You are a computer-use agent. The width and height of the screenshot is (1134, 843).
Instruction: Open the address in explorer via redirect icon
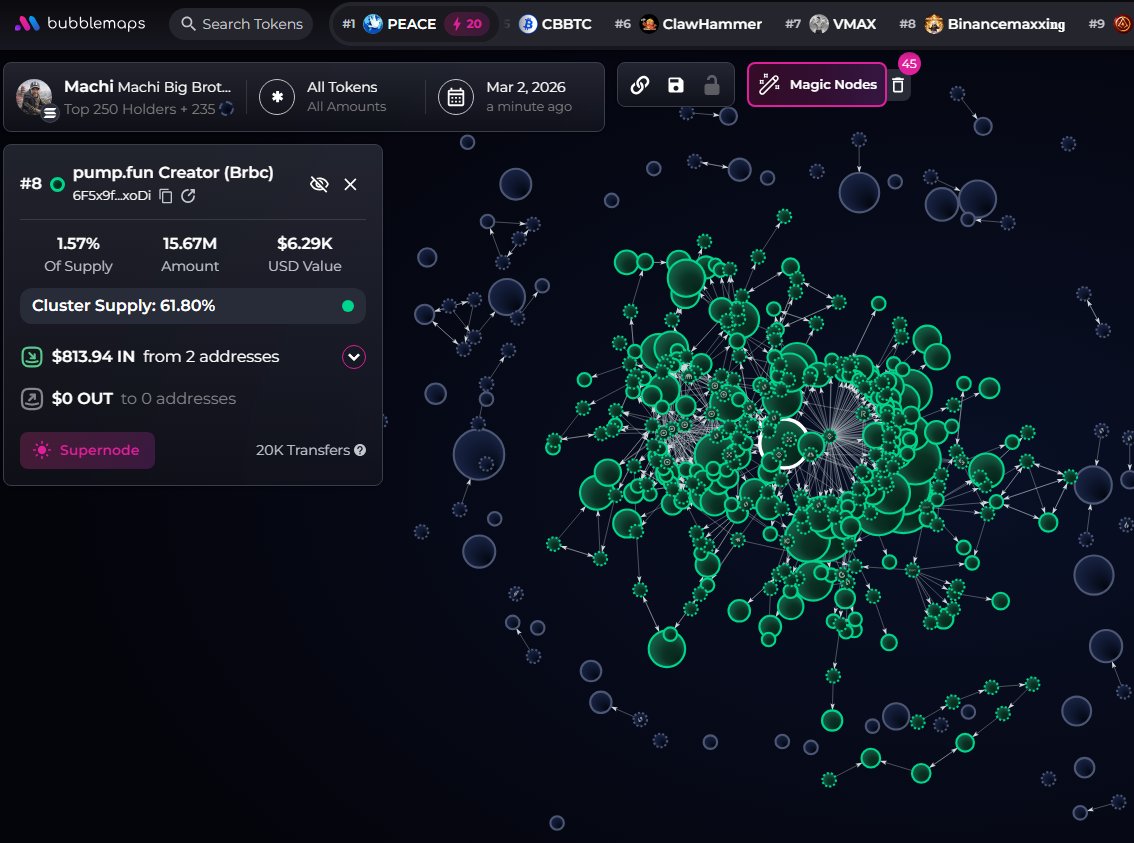pyautogui.click(x=187, y=196)
